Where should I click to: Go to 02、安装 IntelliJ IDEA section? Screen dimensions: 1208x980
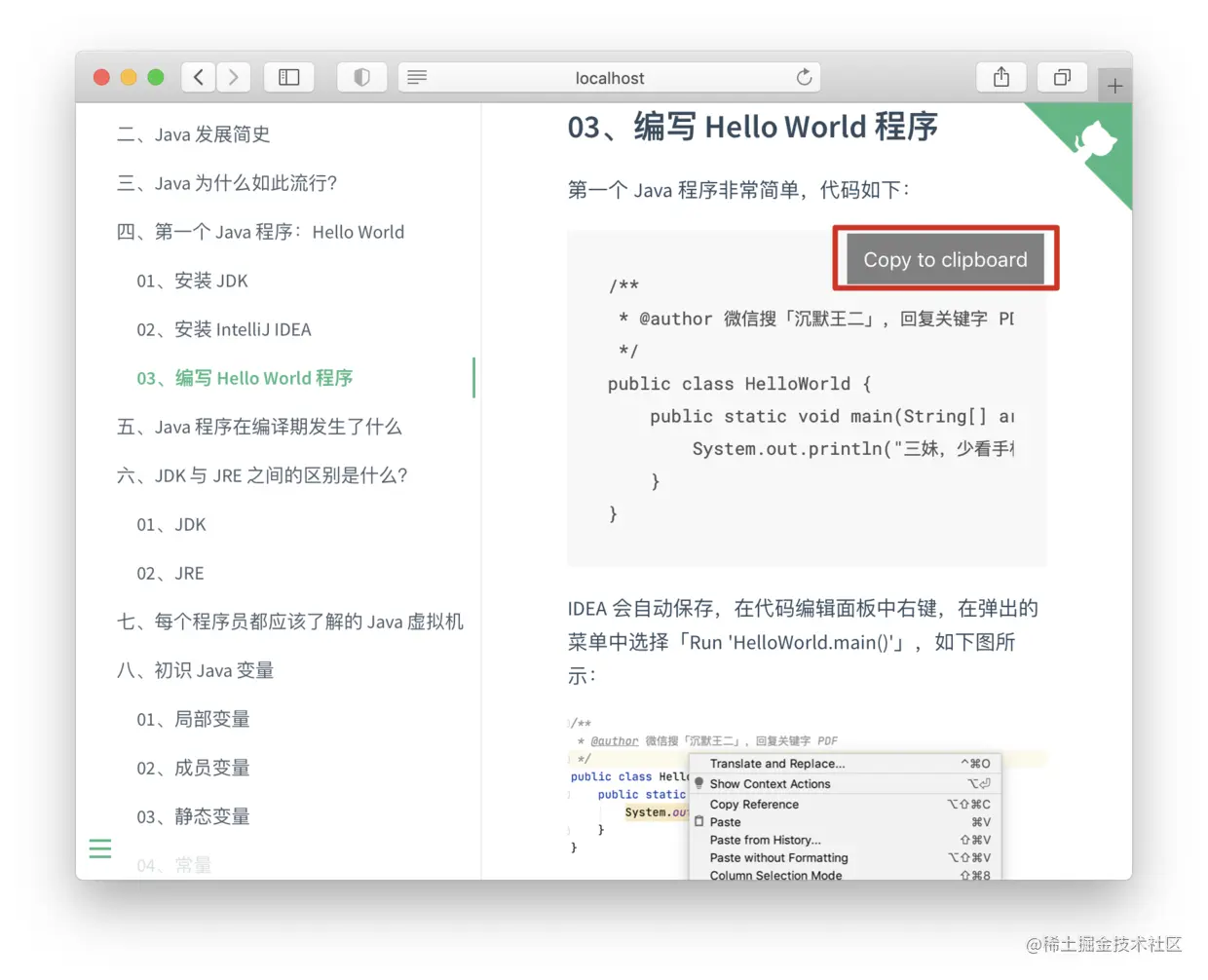click(x=224, y=329)
